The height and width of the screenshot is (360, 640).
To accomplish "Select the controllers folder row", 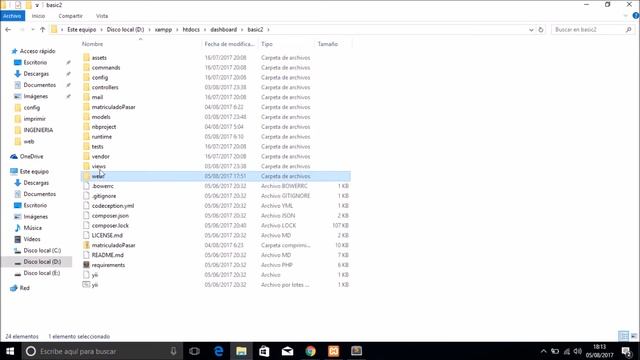I will (216, 87).
